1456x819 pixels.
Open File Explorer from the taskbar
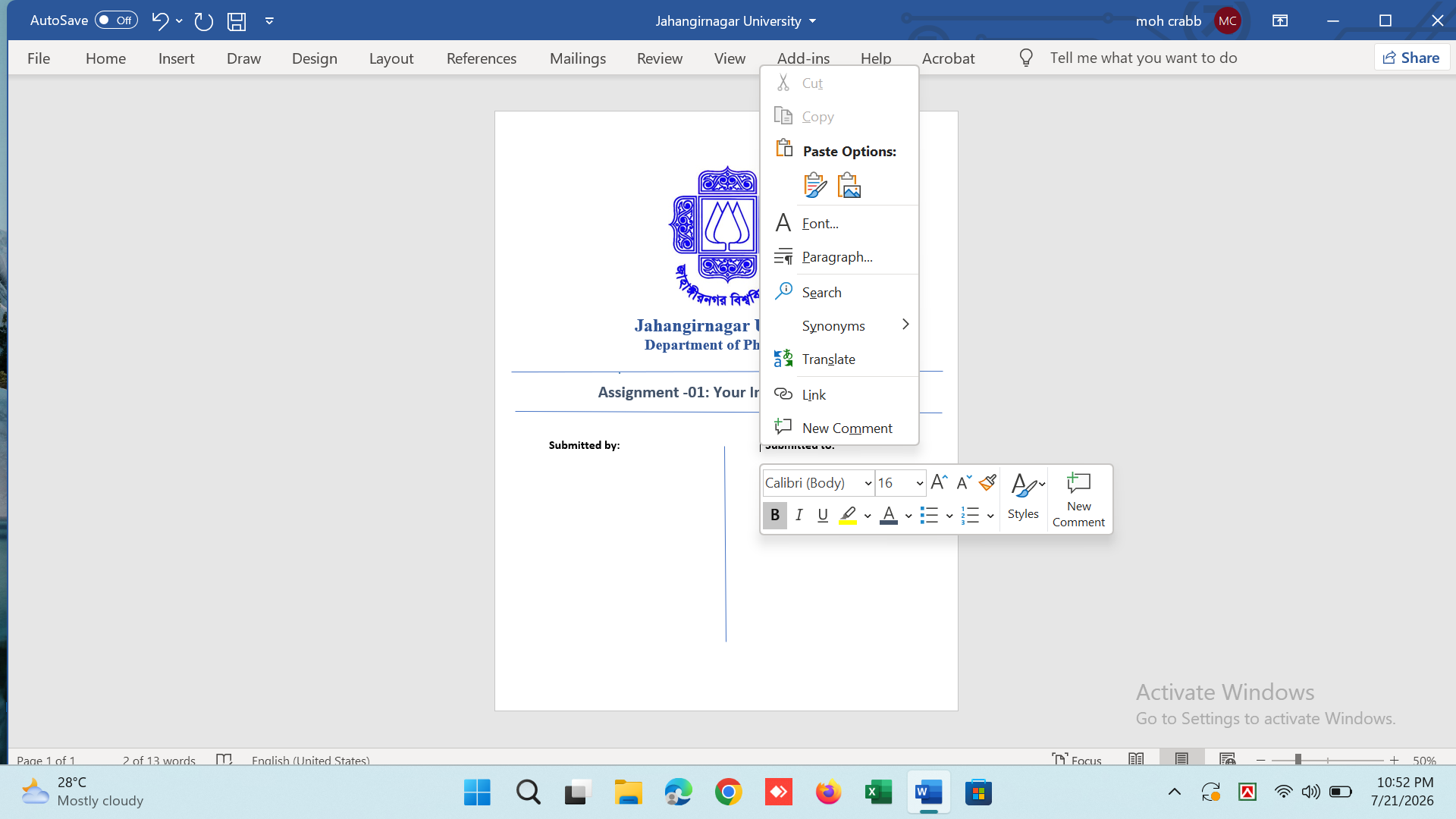click(x=628, y=792)
